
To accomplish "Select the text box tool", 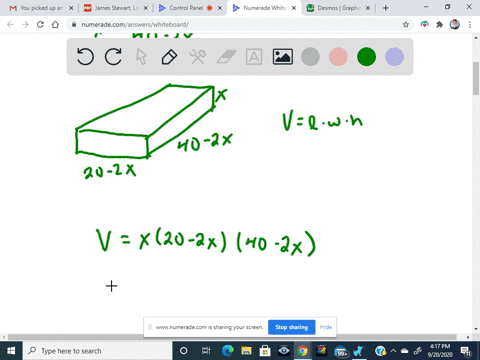I will click(x=254, y=57).
